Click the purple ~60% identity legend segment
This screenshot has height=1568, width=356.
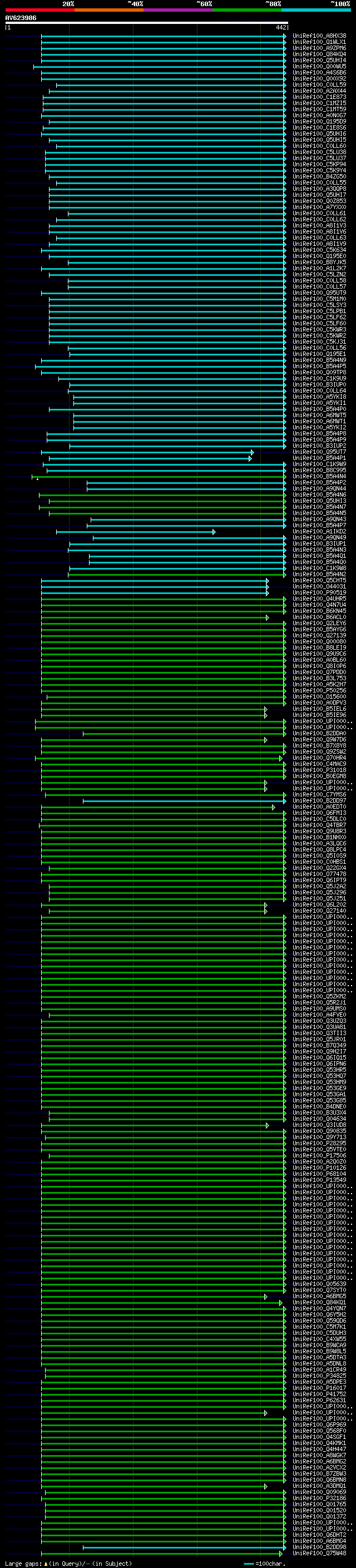[x=179, y=10]
